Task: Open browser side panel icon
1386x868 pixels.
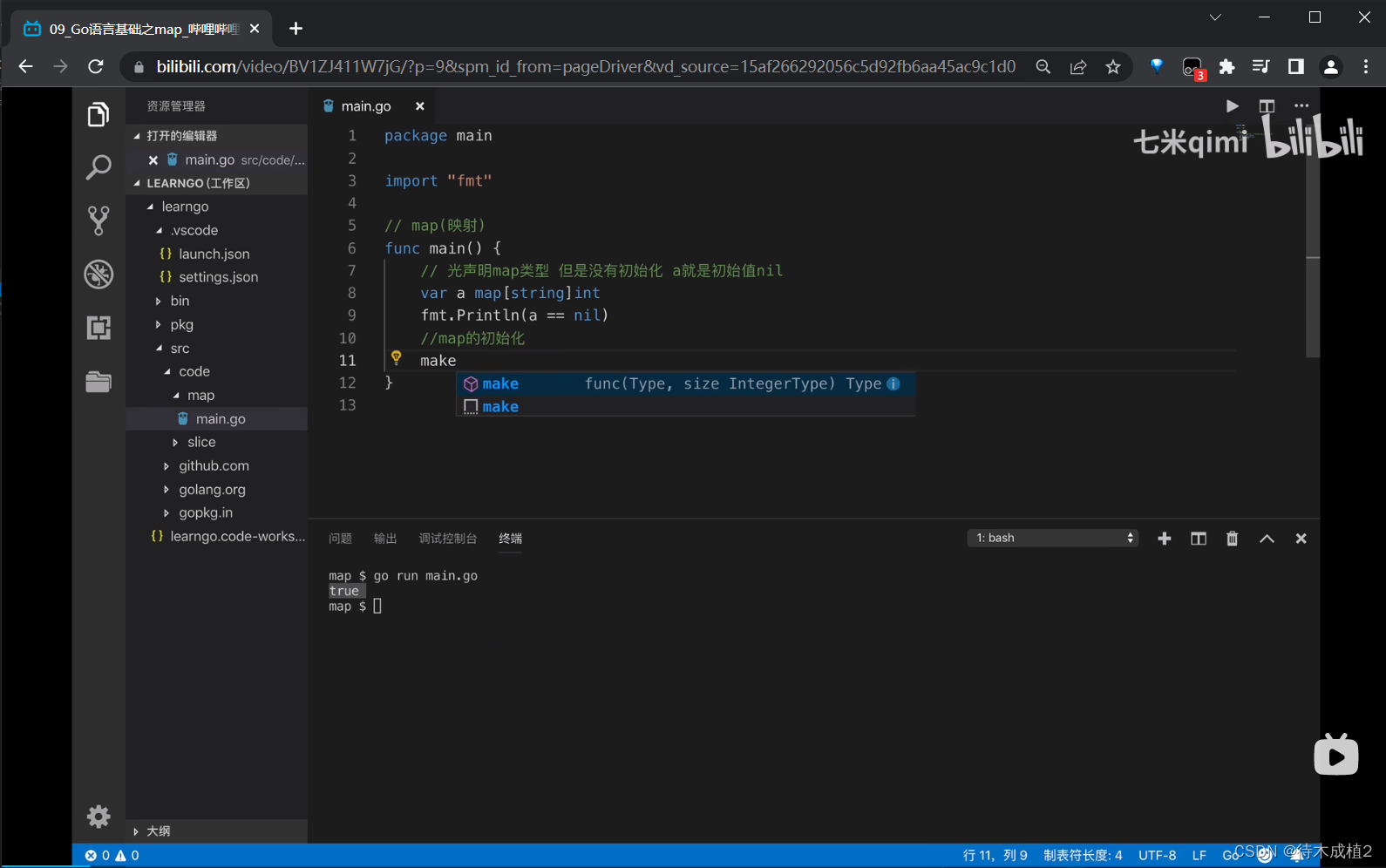Action: pyautogui.click(x=1296, y=67)
